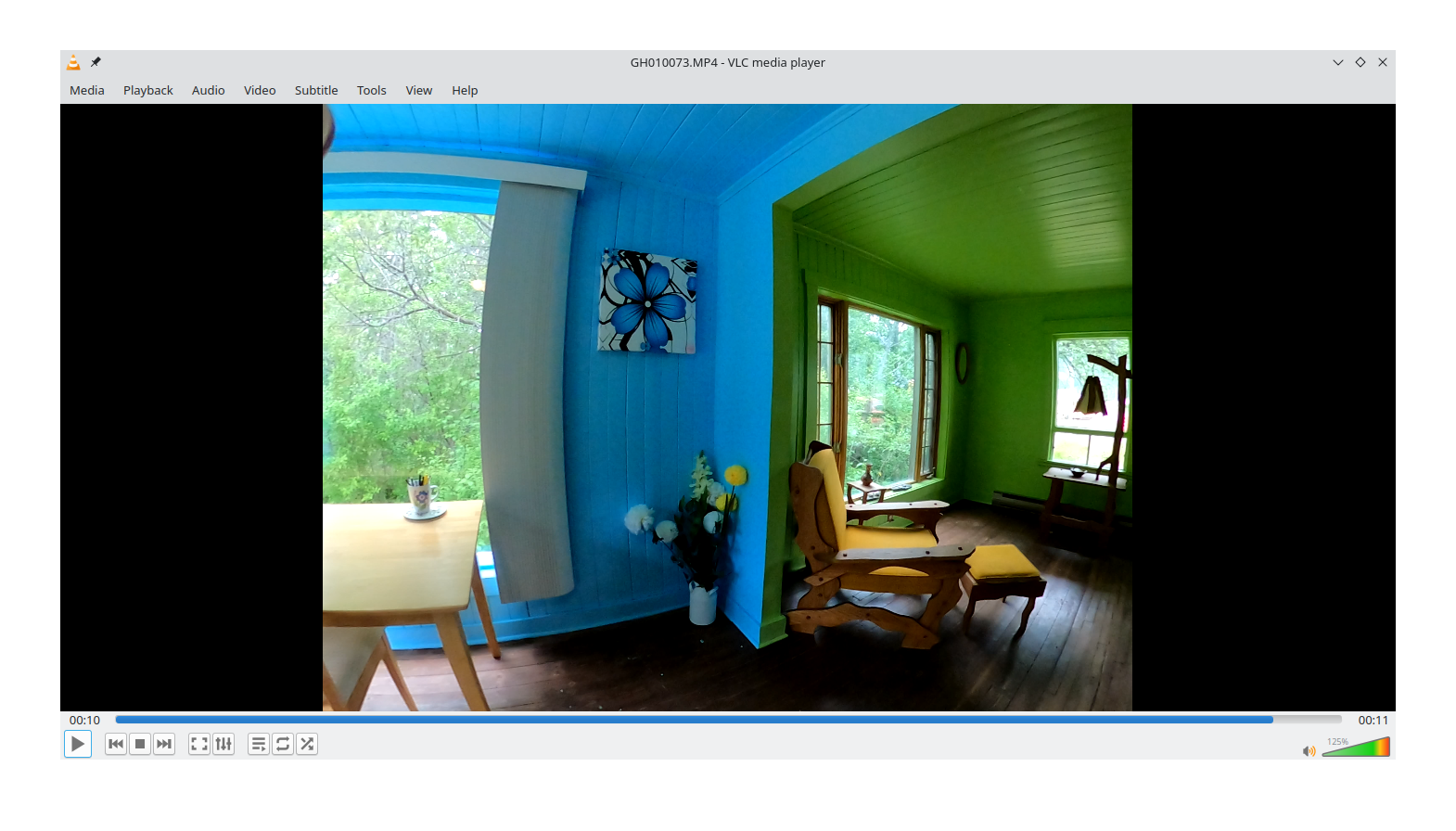This screenshot has height=831, width=1456.
Task: Open the Playback menu
Action: 148,90
